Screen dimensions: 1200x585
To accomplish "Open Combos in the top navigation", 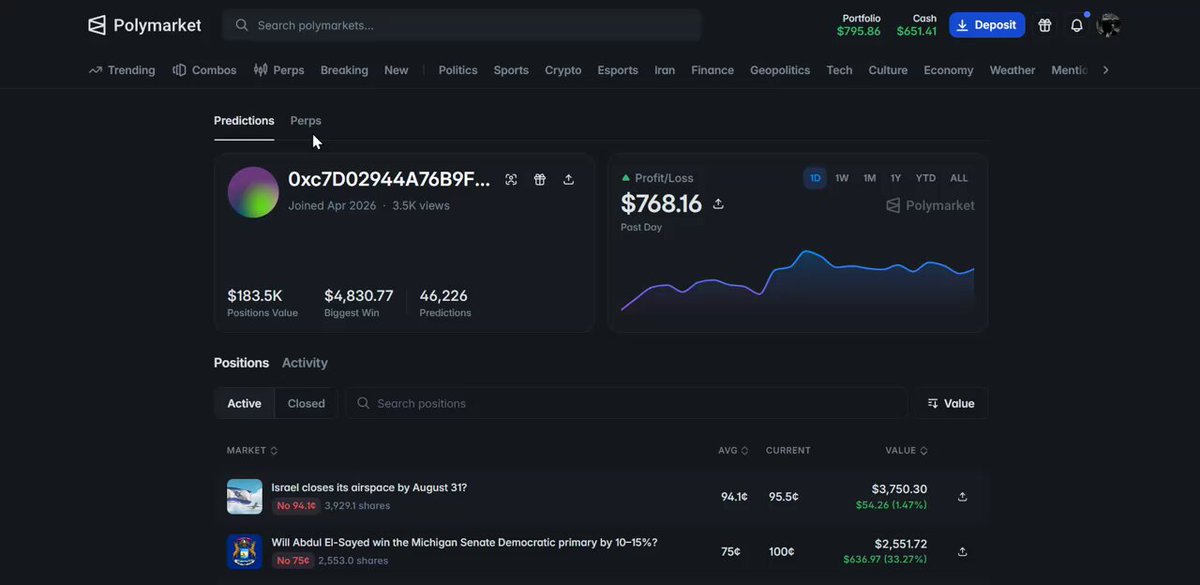I will pyautogui.click(x=205, y=70).
